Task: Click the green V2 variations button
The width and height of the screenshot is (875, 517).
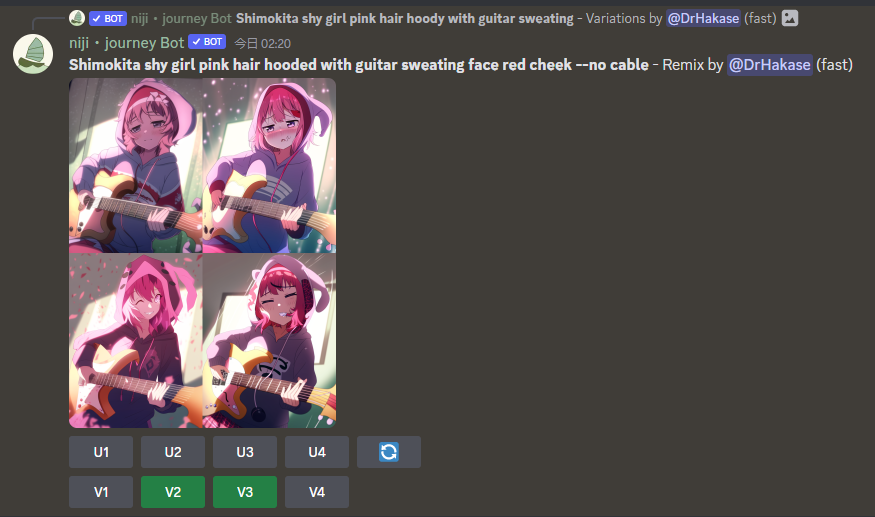Action: coord(173,492)
